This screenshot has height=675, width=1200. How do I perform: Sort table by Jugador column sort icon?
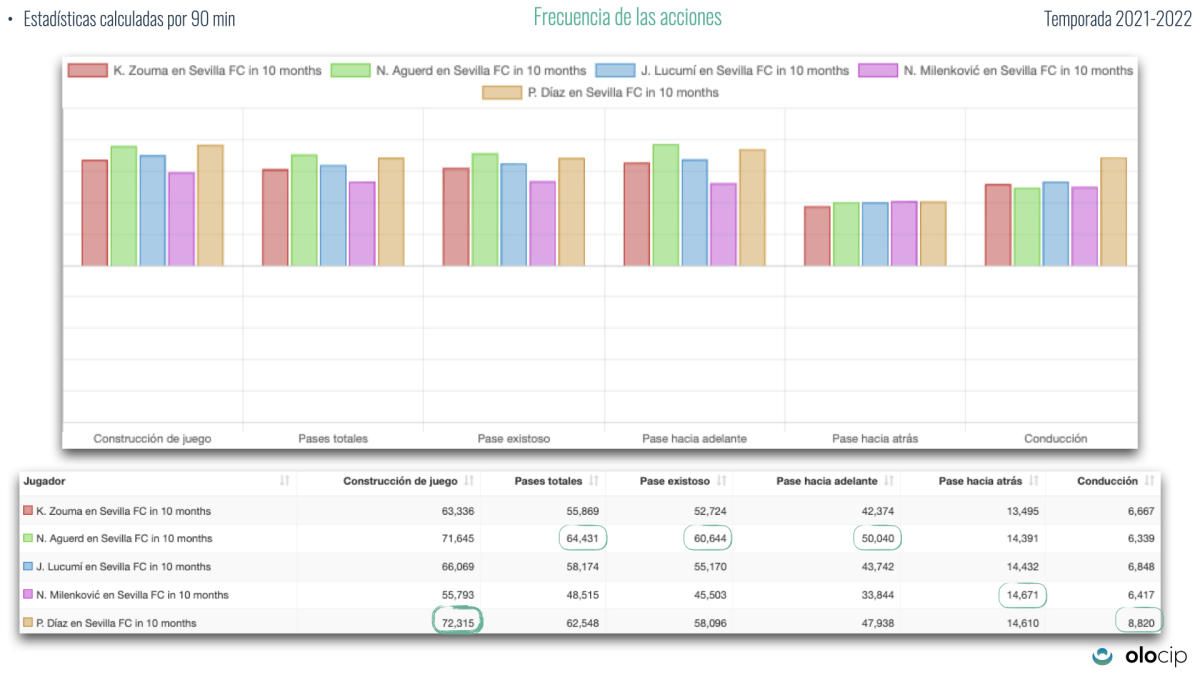point(285,482)
